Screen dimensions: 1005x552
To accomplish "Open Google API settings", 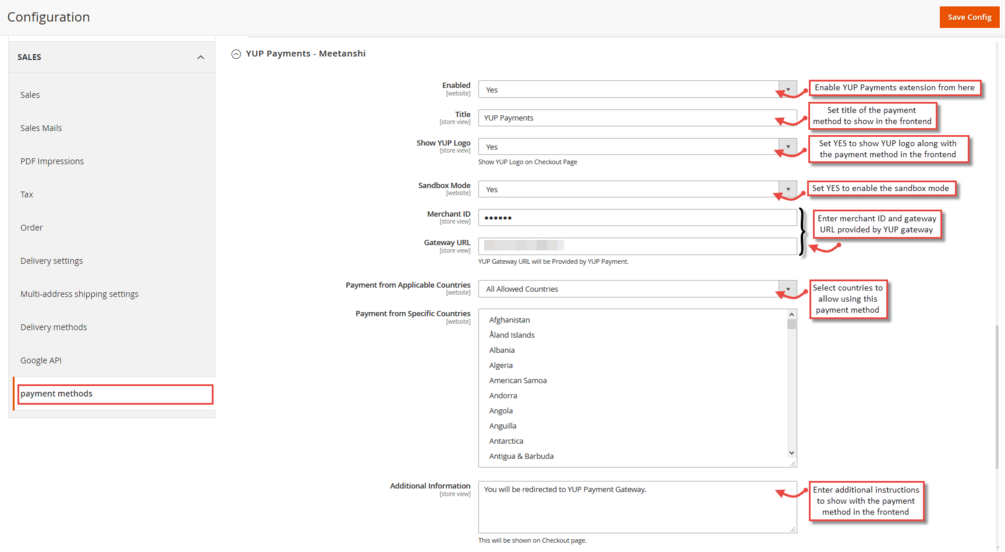I will 41,360.
